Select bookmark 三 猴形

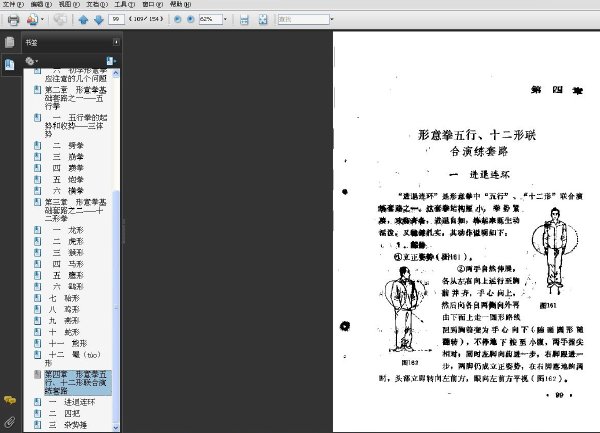[68, 252]
